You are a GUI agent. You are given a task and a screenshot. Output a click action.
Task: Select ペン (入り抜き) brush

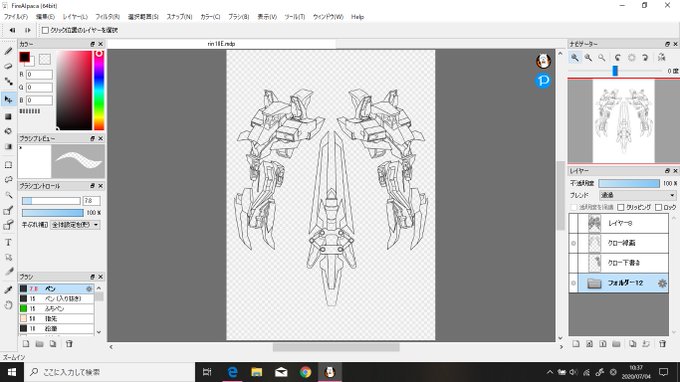pos(56,299)
